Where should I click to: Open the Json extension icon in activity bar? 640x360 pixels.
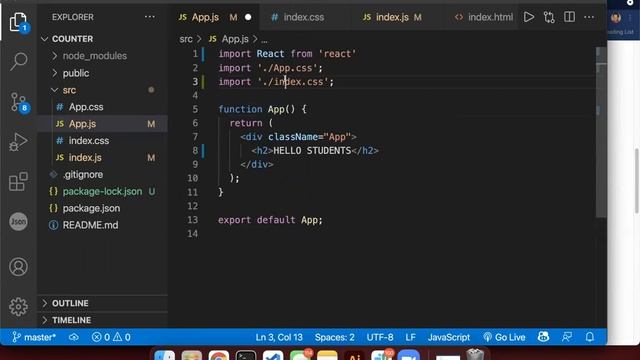pyautogui.click(x=18, y=222)
